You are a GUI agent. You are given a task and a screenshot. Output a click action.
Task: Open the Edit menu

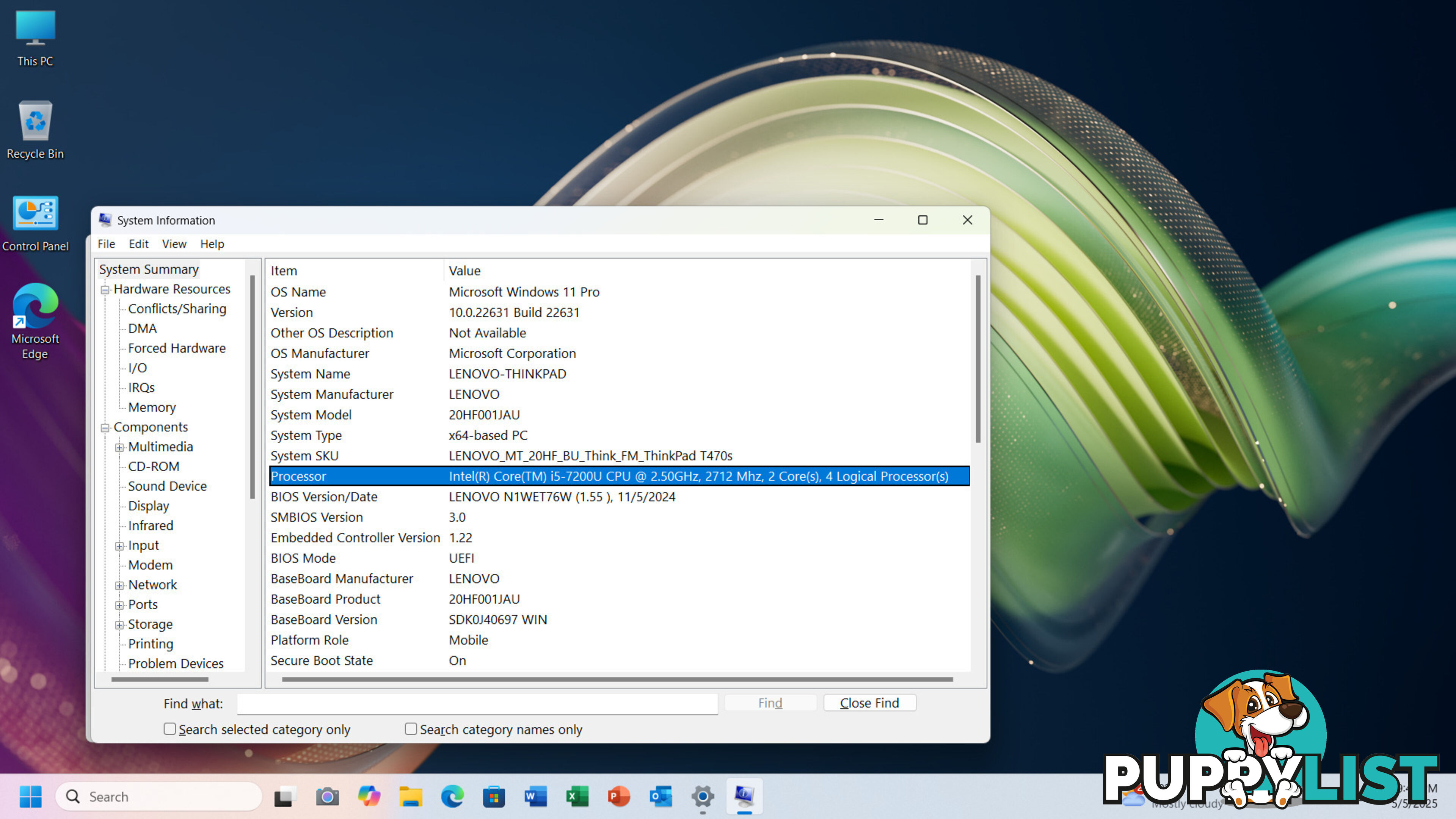point(138,243)
